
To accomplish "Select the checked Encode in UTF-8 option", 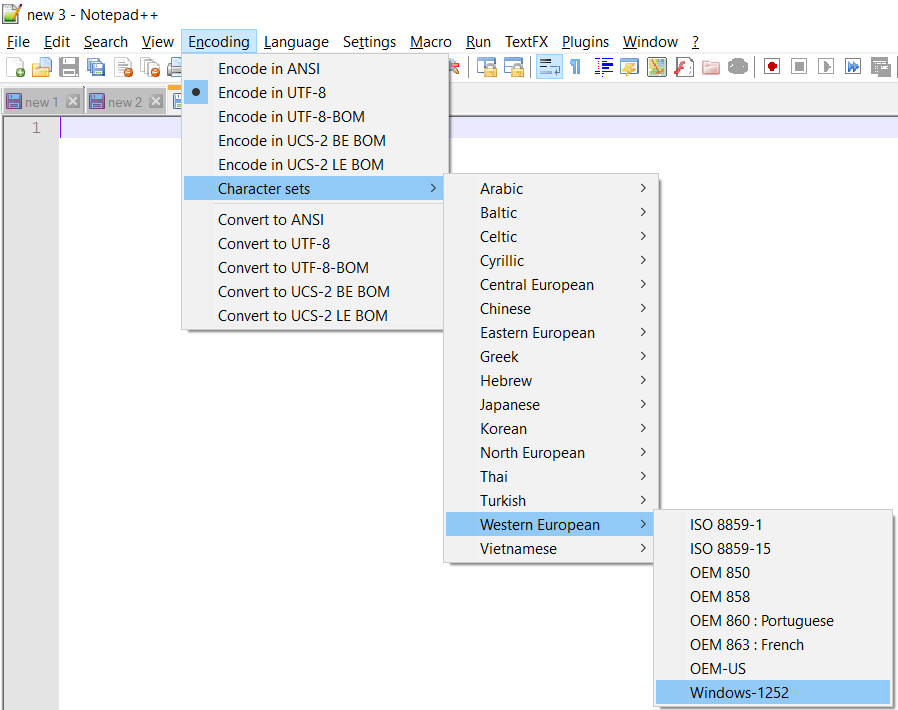I will point(314,93).
